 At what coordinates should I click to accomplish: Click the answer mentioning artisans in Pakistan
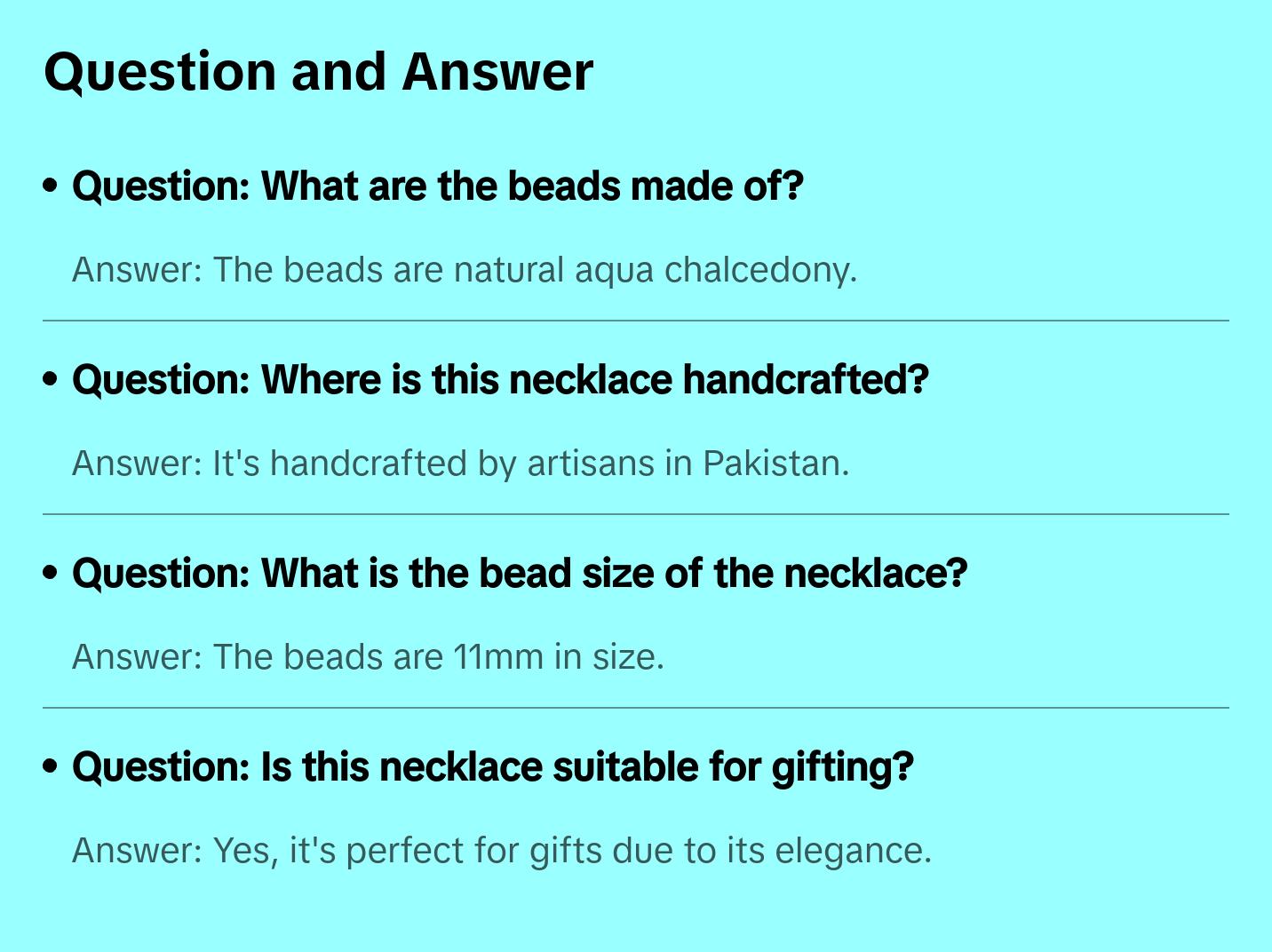pos(460,464)
